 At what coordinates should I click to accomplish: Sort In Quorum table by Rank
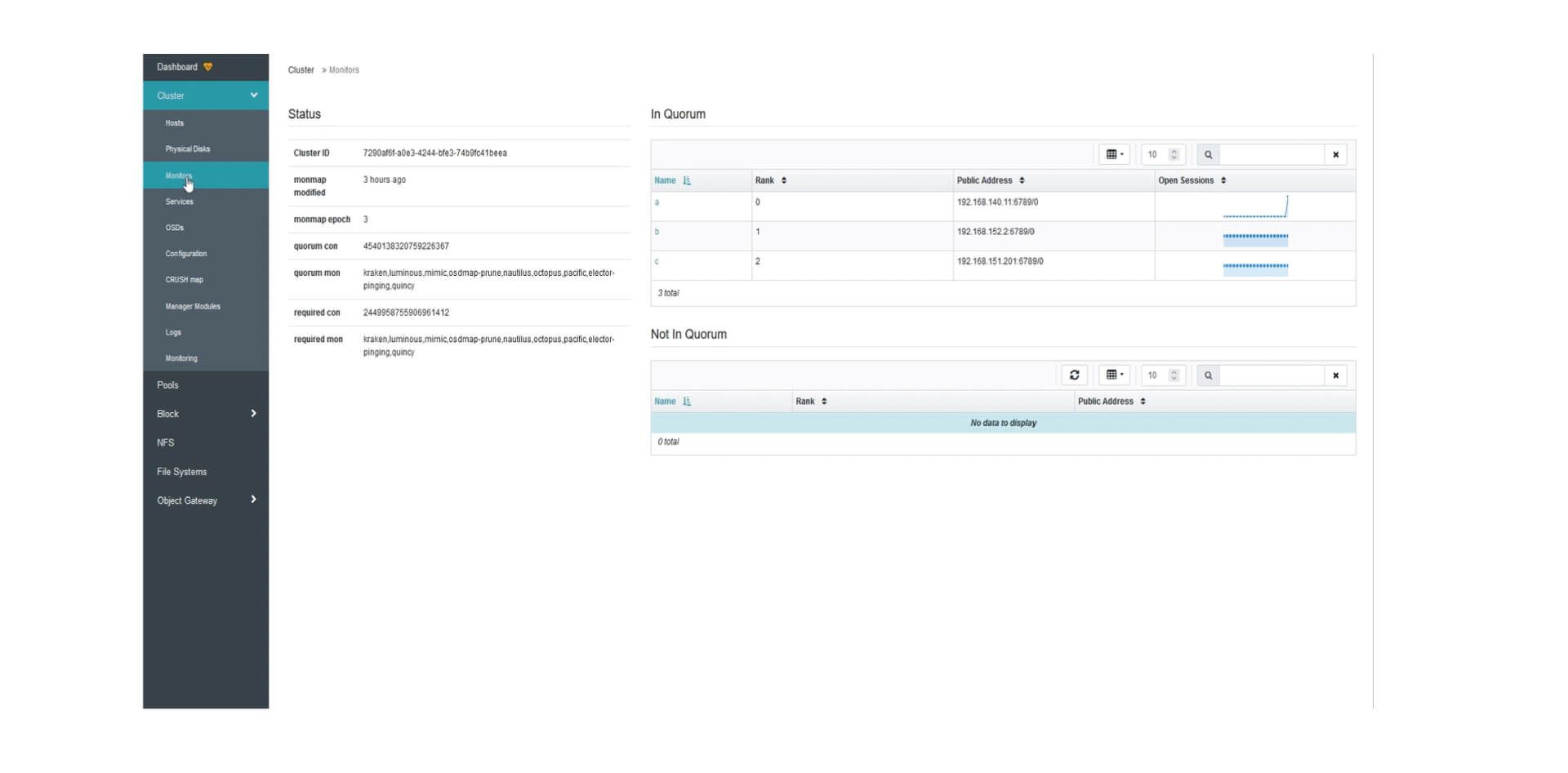[x=771, y=180]
